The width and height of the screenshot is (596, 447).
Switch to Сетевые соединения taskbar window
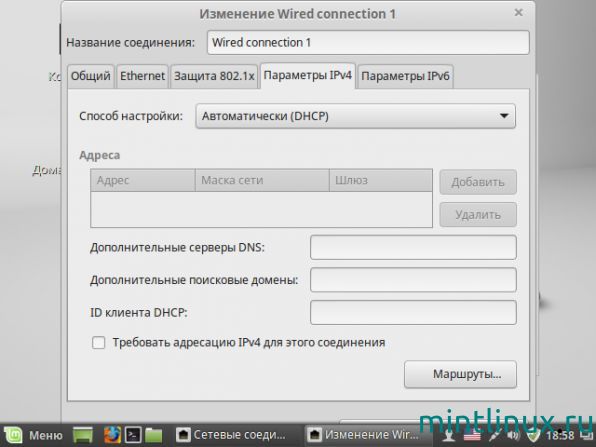[x=231, y=435]
